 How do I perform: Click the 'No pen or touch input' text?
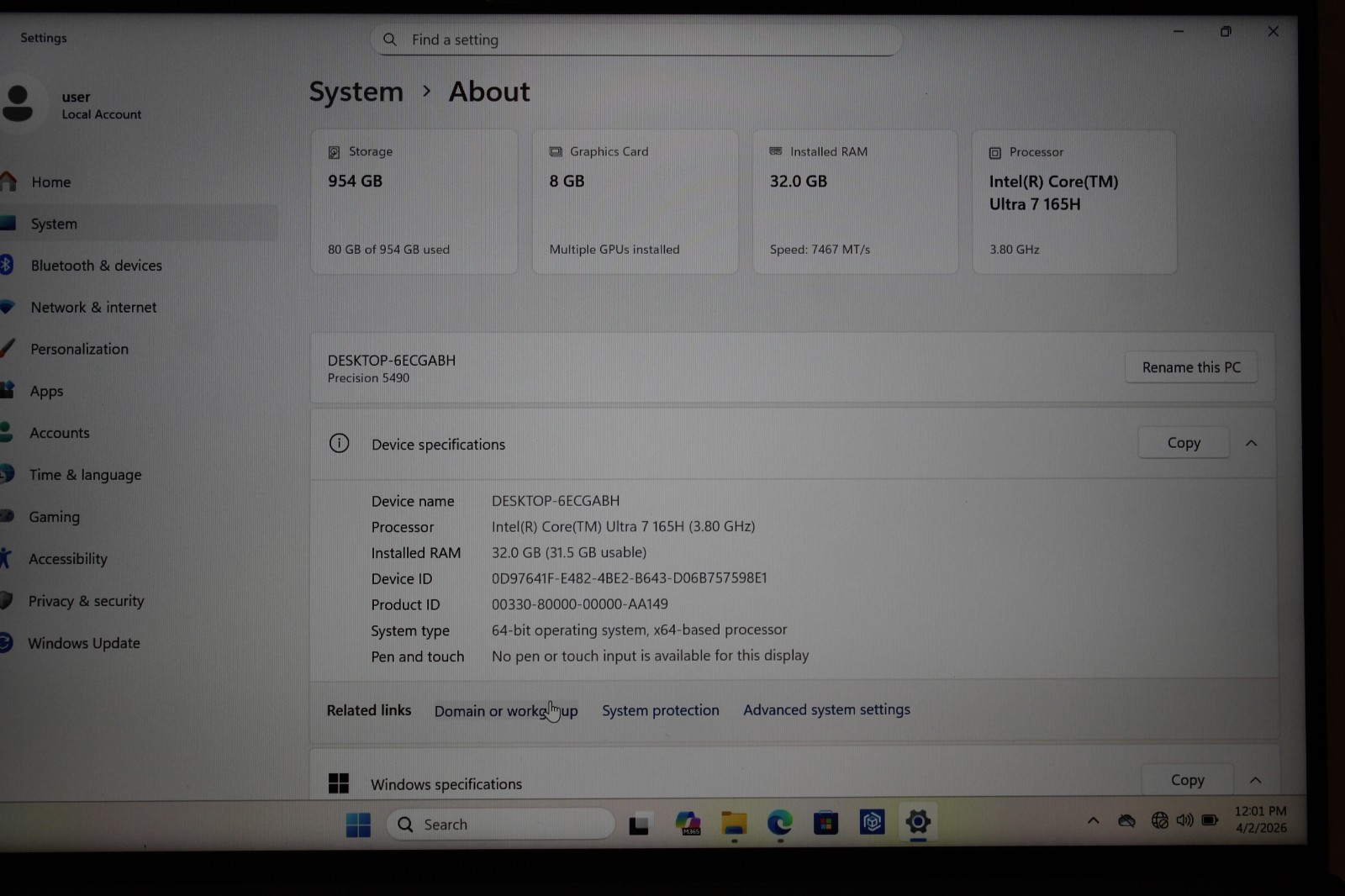tap(651, 656)
